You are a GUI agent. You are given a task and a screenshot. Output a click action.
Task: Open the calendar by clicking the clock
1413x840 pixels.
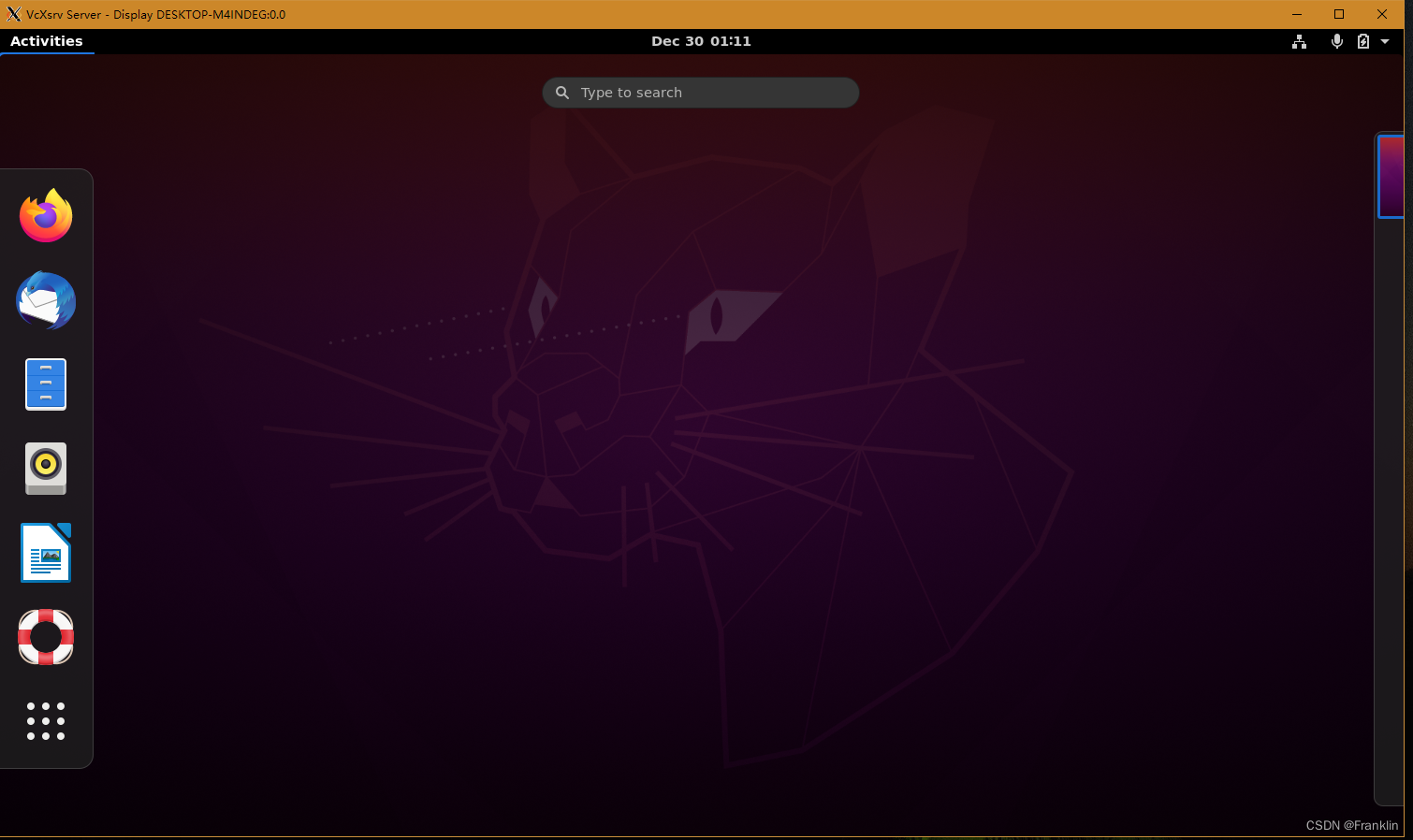click(x=701, y=40)
